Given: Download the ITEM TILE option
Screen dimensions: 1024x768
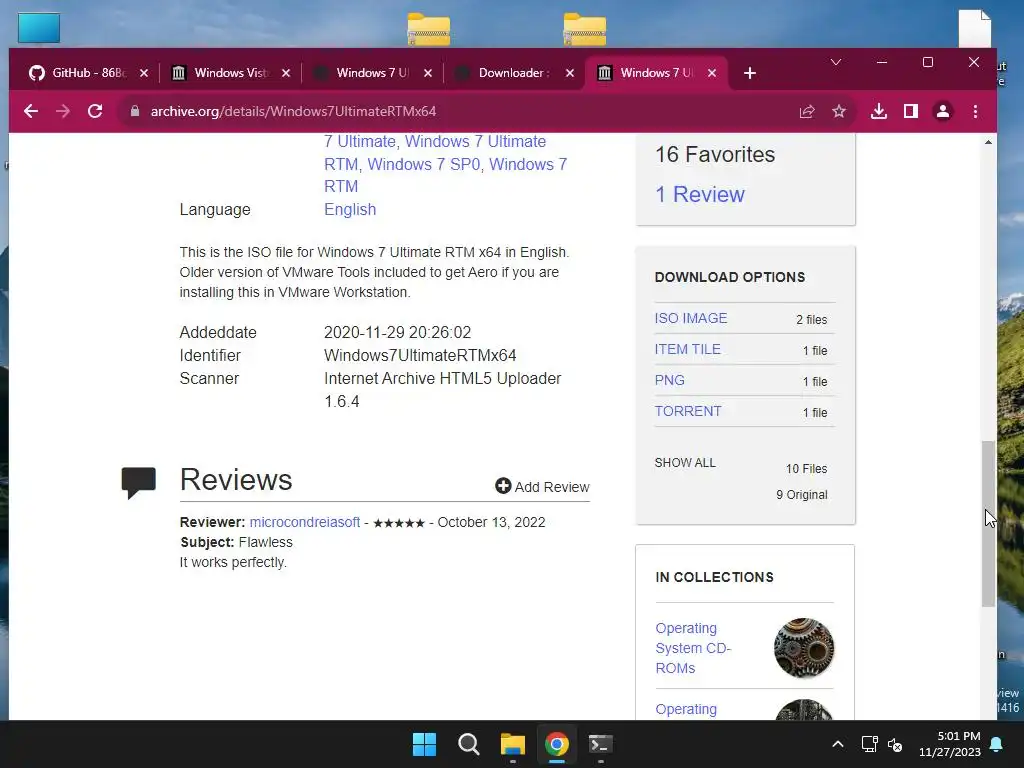Looking at the screenshot, I should tap(688, 349).
